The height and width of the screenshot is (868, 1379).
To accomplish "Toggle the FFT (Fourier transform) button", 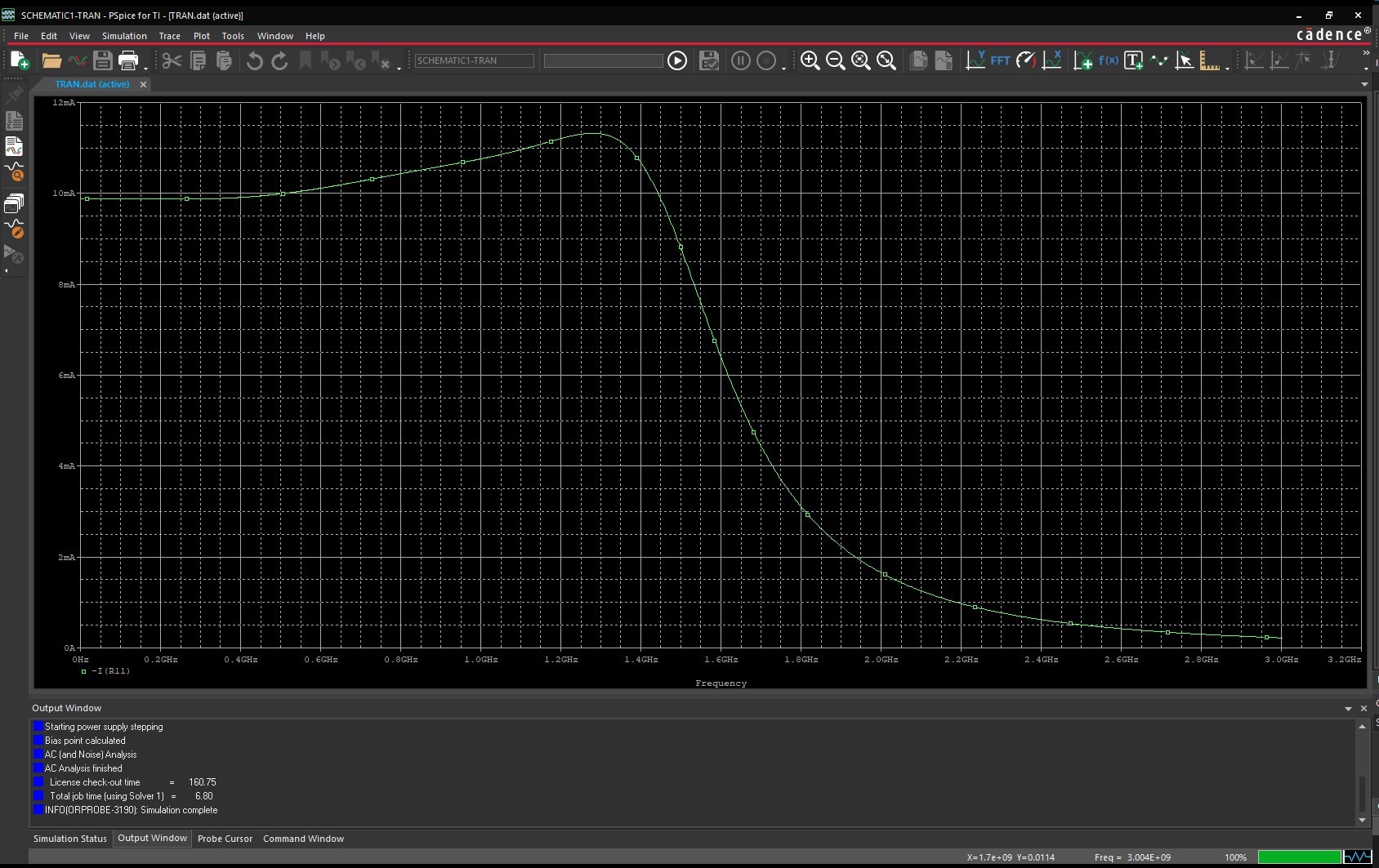I will pyautogui.click(x=1001, y=60).
